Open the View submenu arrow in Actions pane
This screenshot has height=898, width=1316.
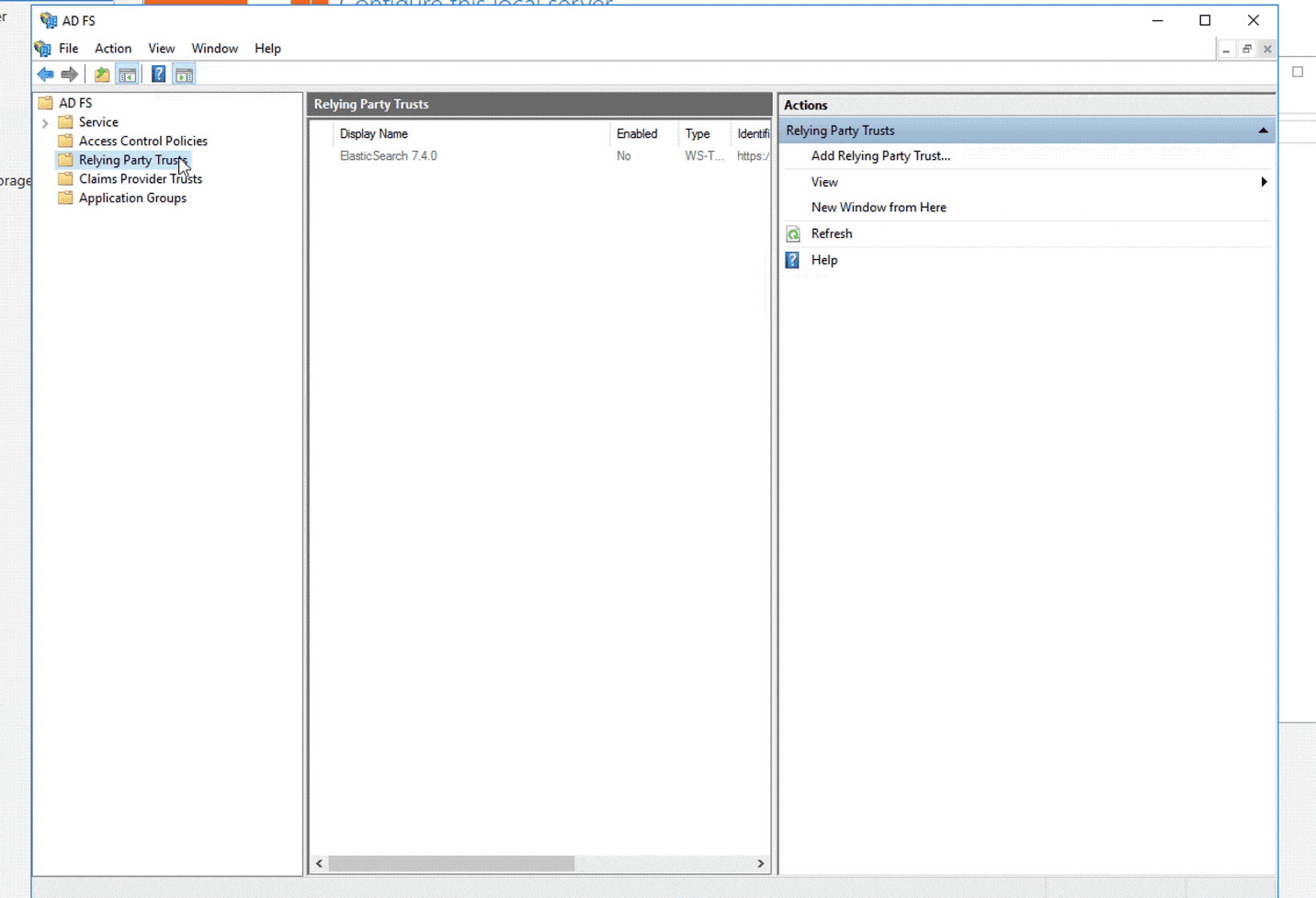pos(1264,181)
